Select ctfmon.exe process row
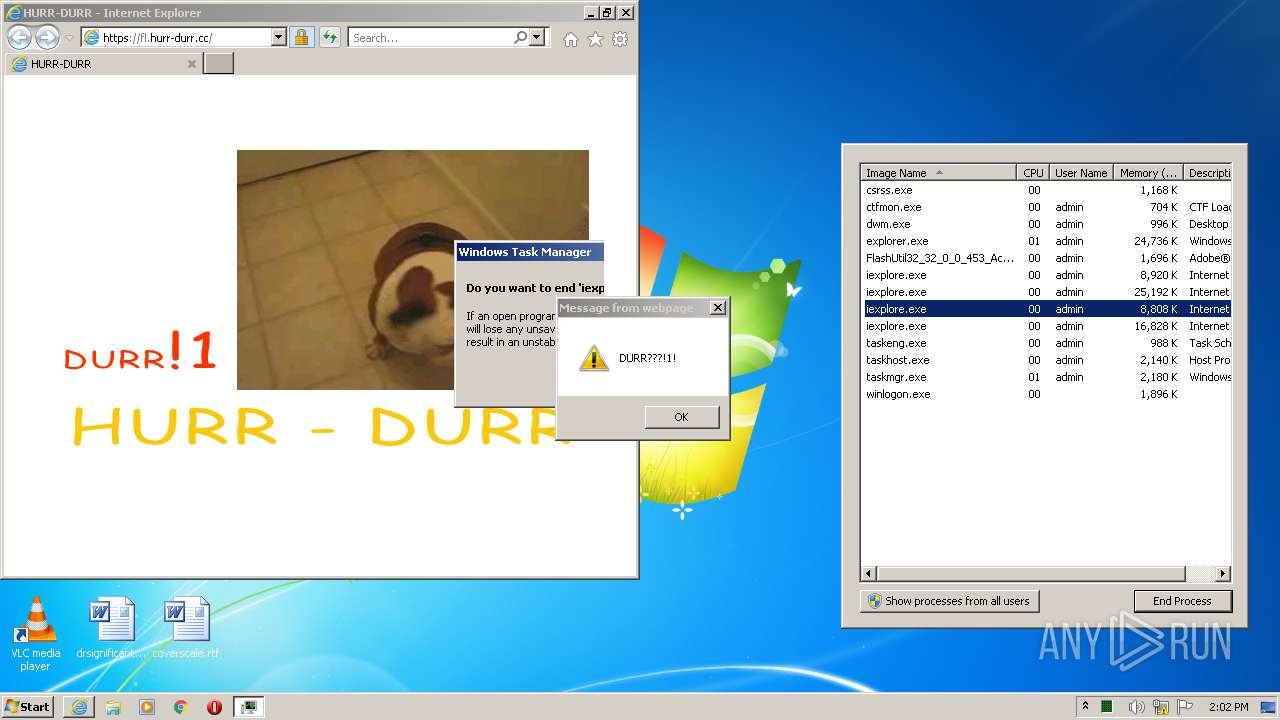The width and height of the screenshot is (1280, 720). pos(1047,207)
